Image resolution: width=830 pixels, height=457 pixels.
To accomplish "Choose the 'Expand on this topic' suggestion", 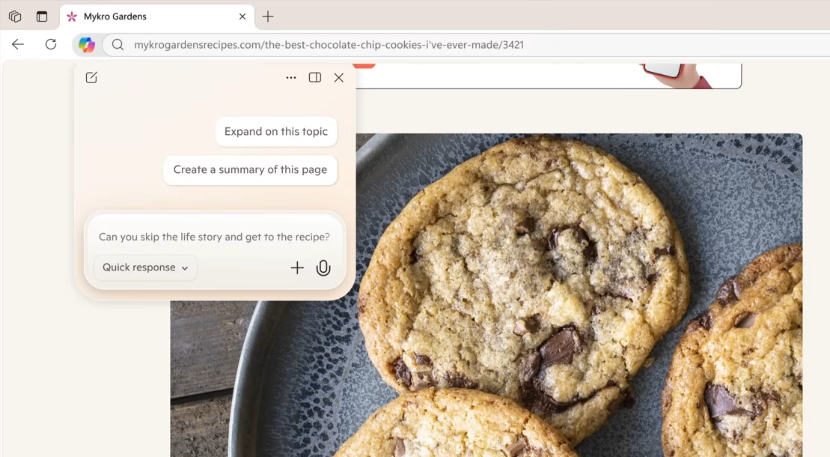I will [x=276, y=131].
